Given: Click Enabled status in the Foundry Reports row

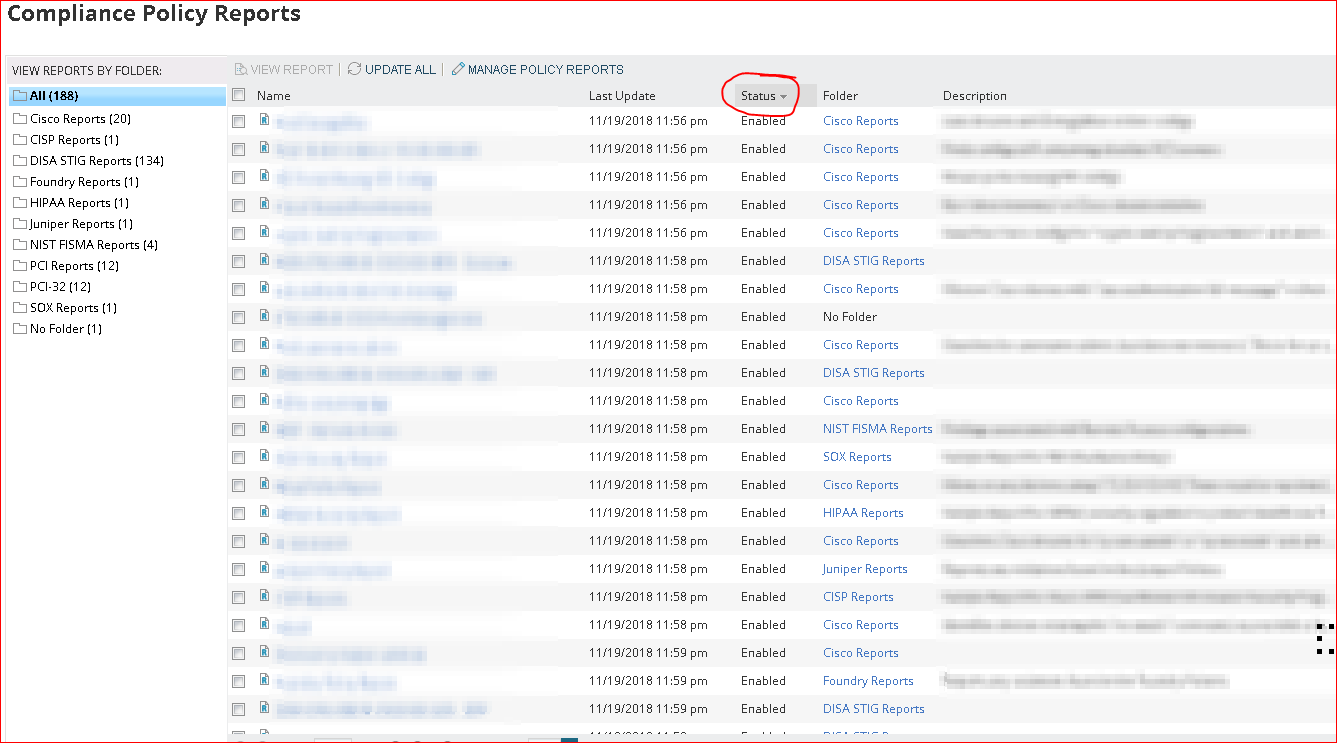Looking at the screenshot, I should pos(763,681).
